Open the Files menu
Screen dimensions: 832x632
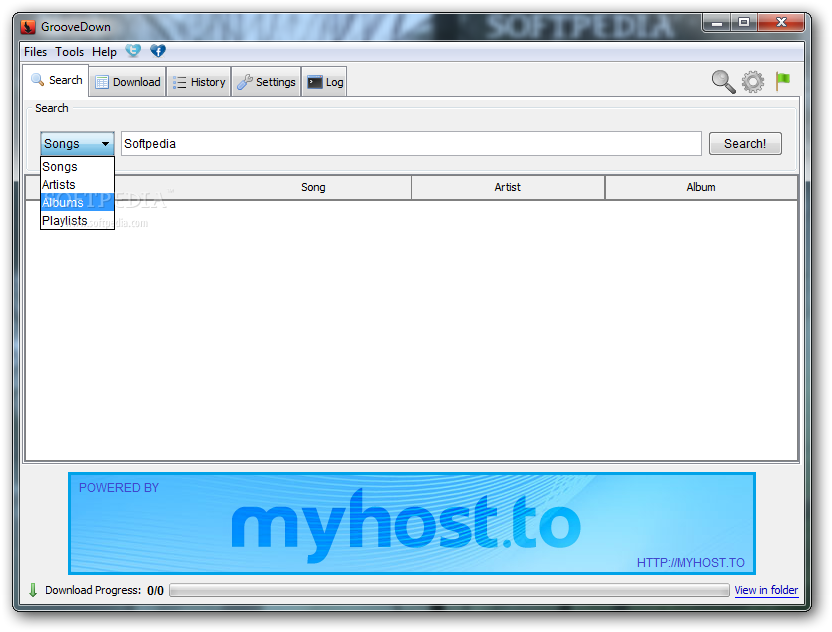tap(36, 52)
